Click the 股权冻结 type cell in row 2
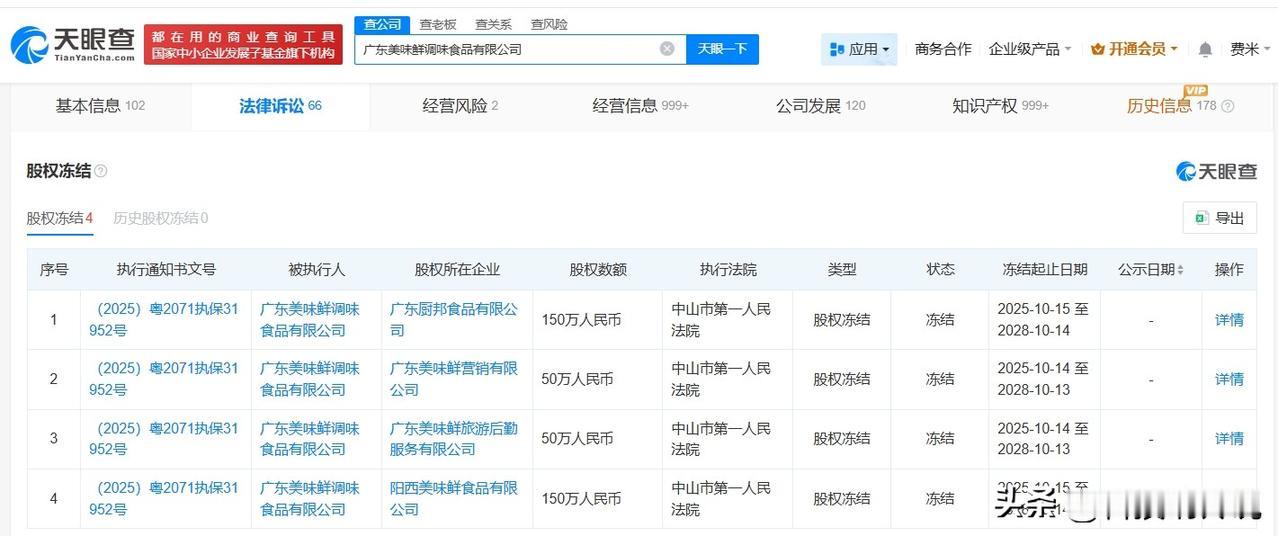1278x536 pixels. pyautogui.click(x=842, y=379)
